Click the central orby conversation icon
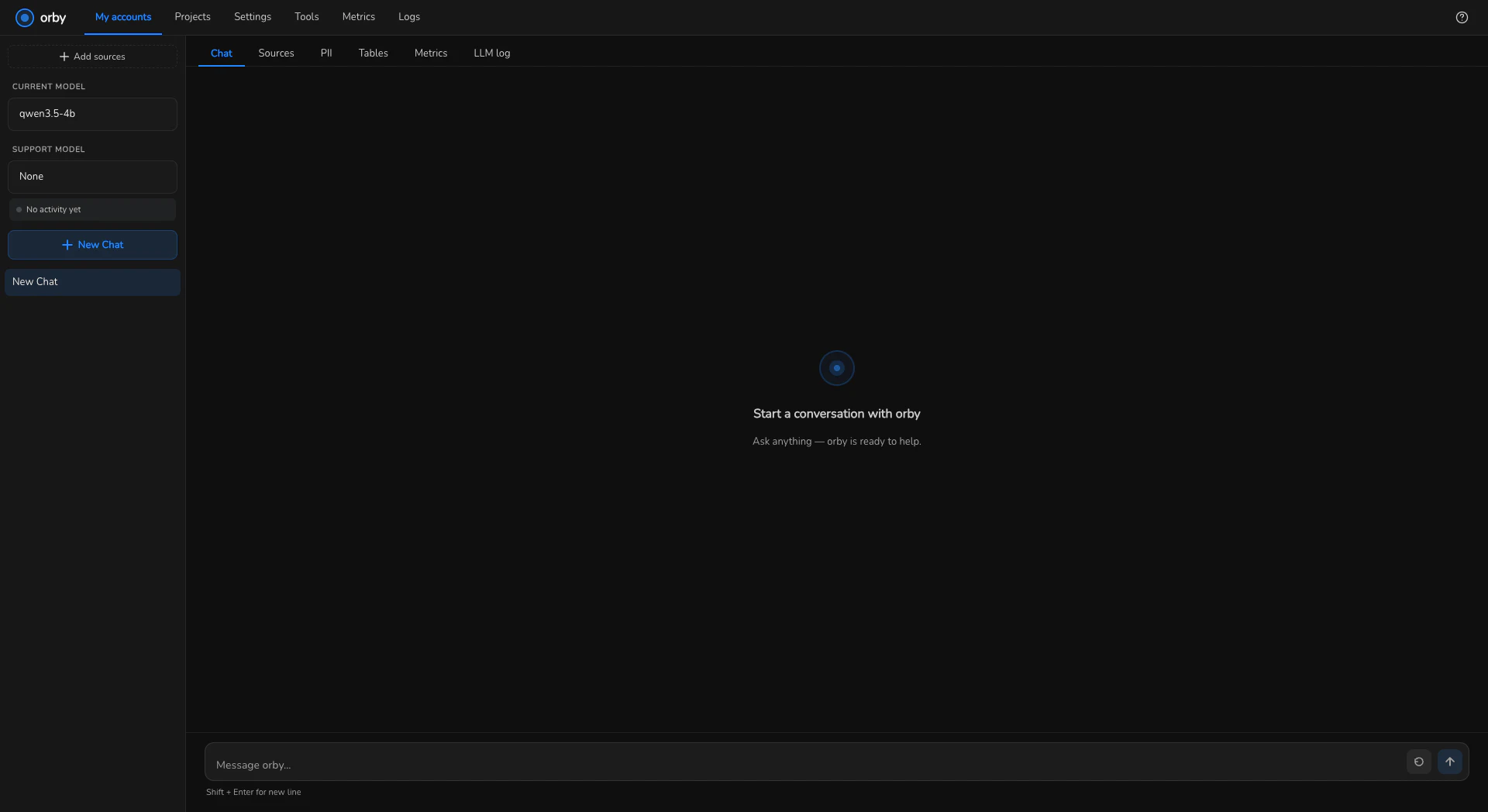The image size is (1488, 812). pyautogui.click(x=836, y=368)
